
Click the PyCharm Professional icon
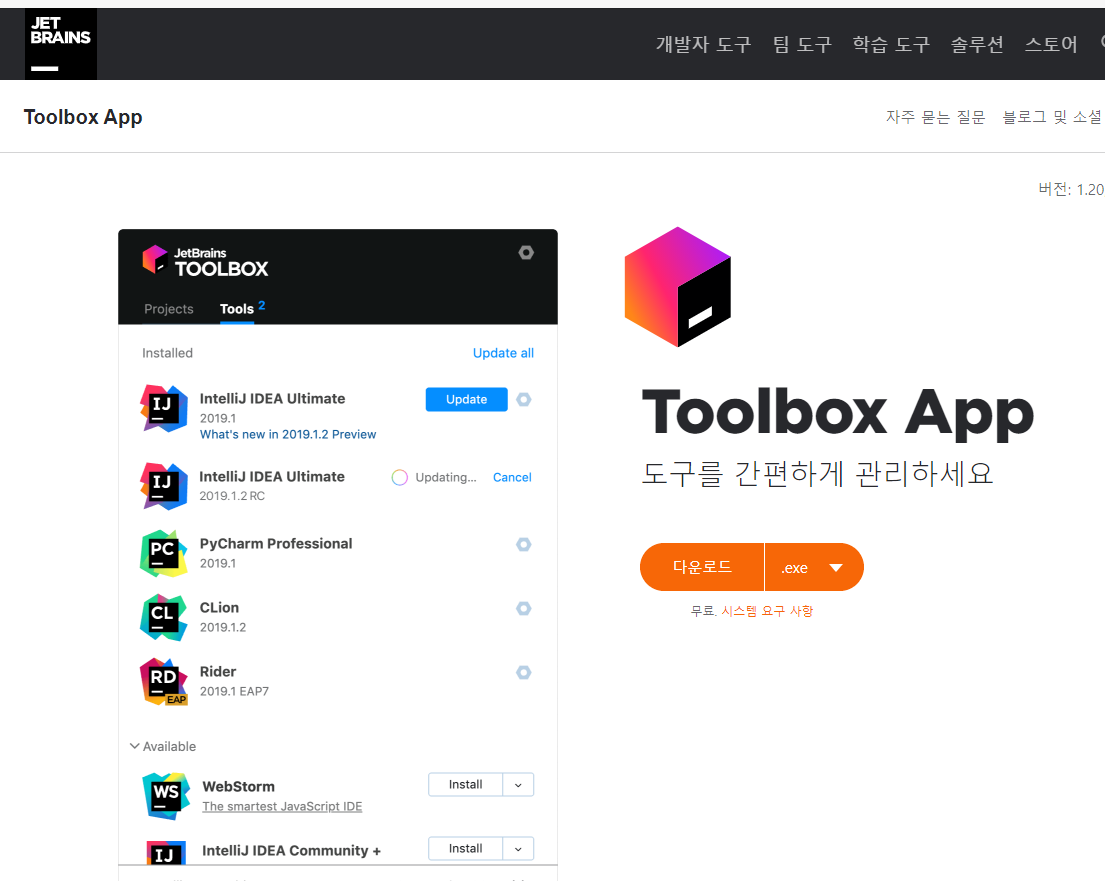click(163, 553)
